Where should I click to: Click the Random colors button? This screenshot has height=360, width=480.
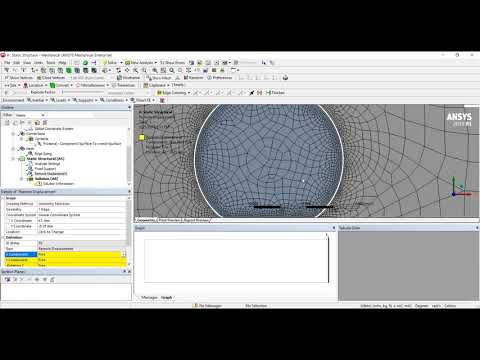(x=193, y=78)
